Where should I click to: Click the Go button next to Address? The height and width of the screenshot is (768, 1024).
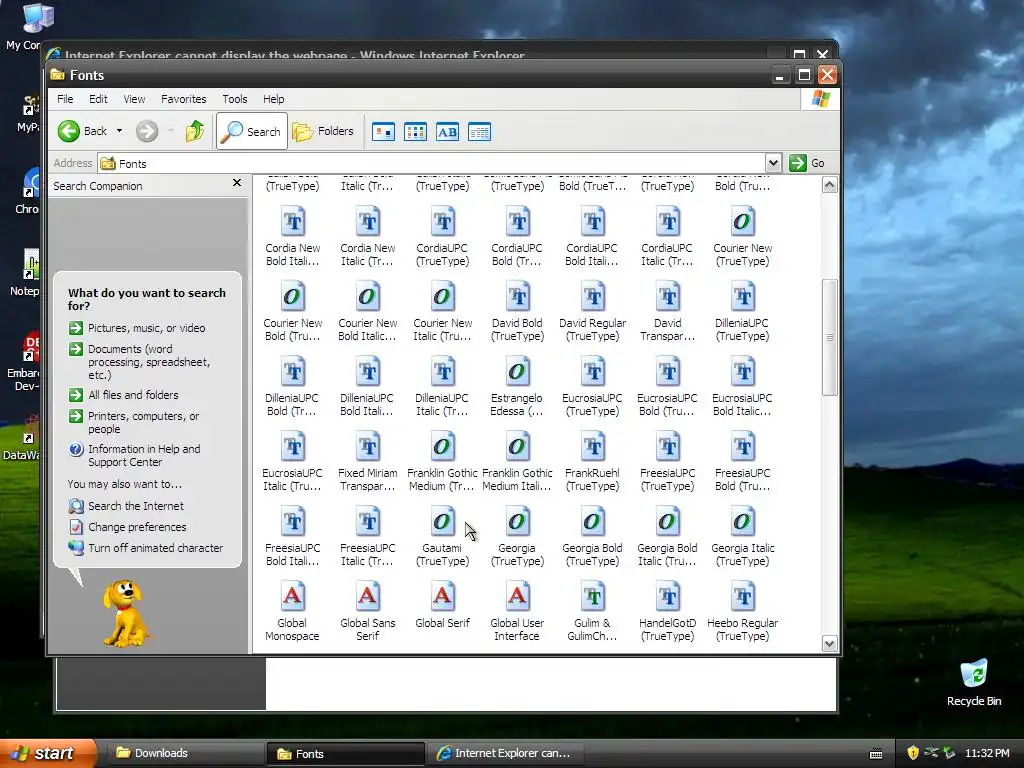(x=807, y=163)
